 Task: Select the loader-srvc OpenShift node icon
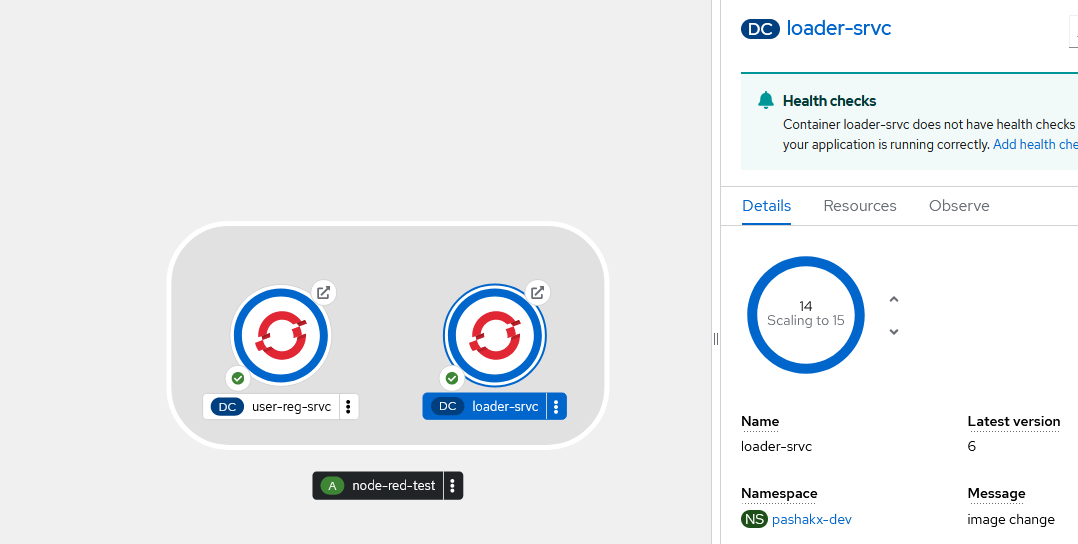click(494, 335)
